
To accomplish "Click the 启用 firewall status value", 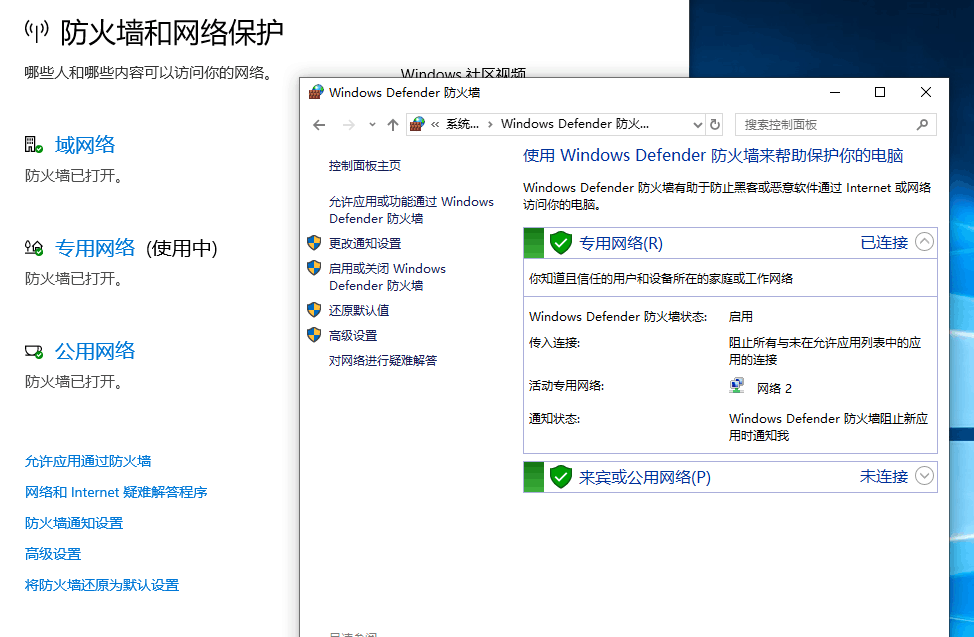I will (x=740, y=317).
